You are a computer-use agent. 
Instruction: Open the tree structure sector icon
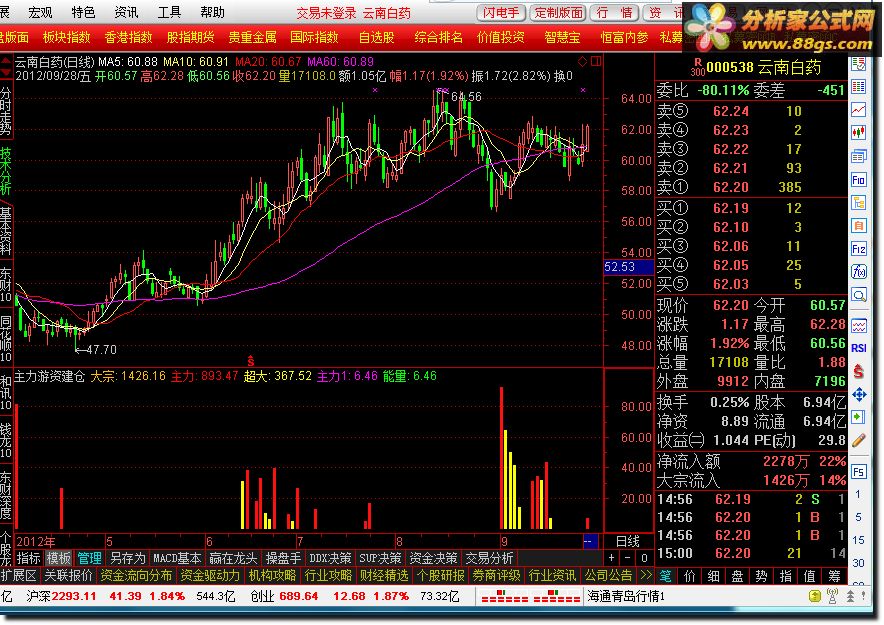[x=859, y=203]
